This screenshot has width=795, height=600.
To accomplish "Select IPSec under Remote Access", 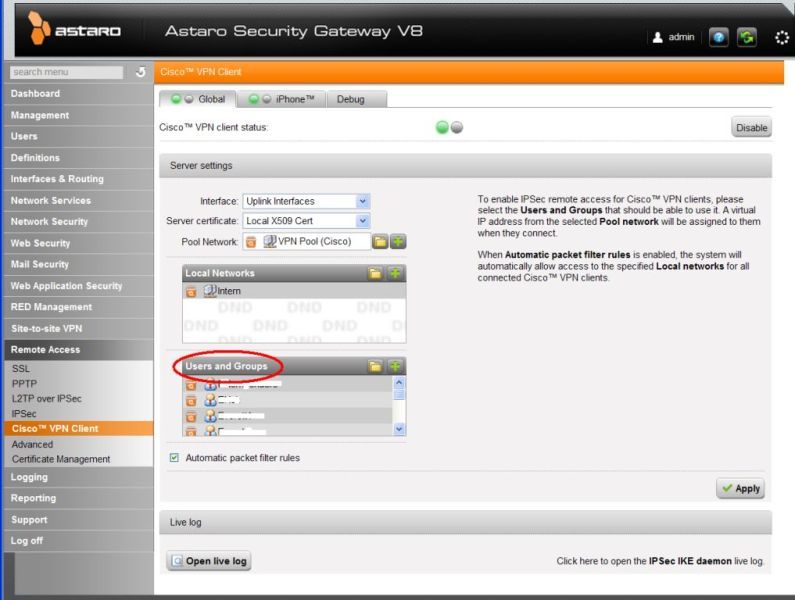I will tap(79, 414).
